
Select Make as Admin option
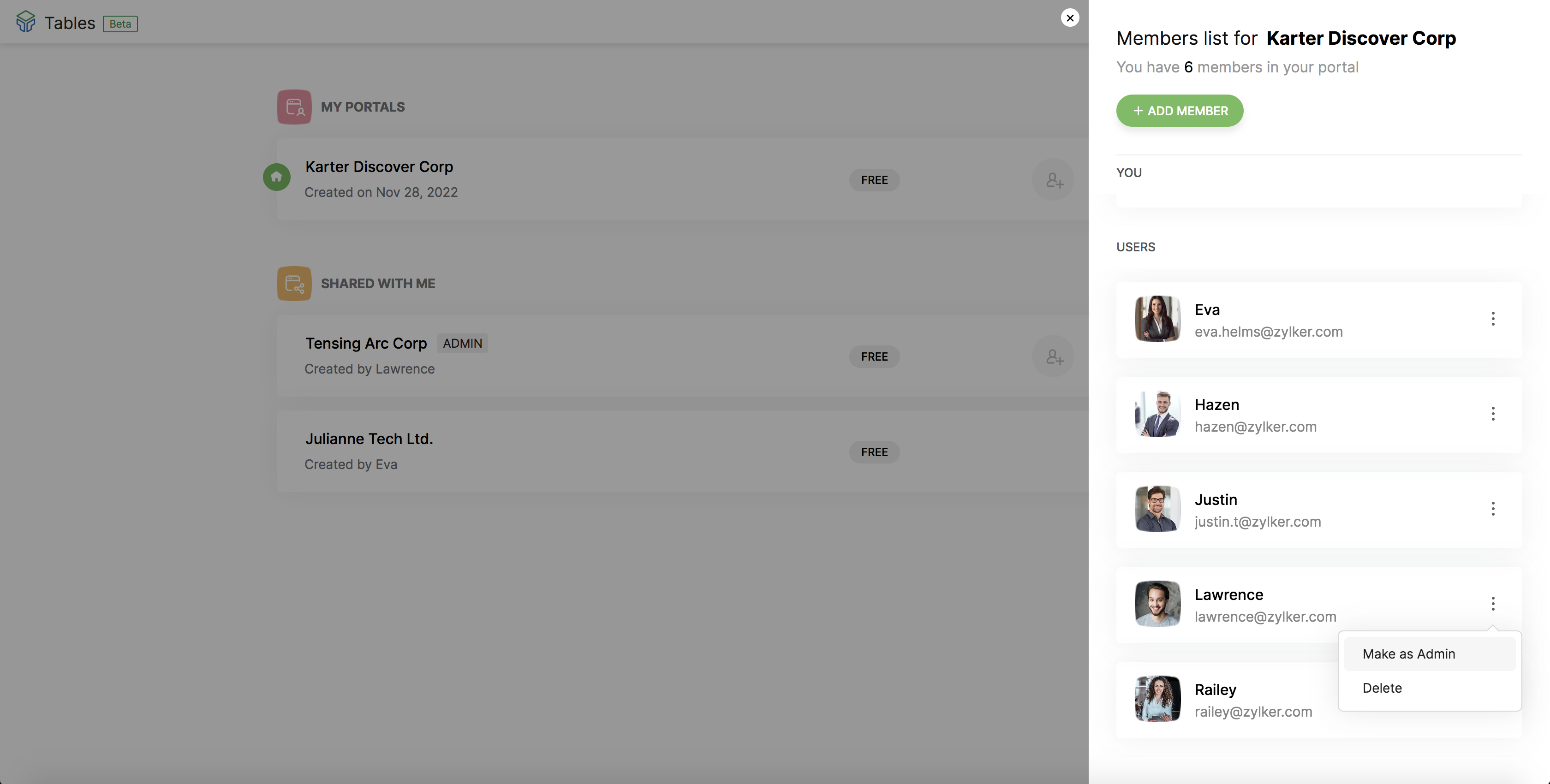1408,654
